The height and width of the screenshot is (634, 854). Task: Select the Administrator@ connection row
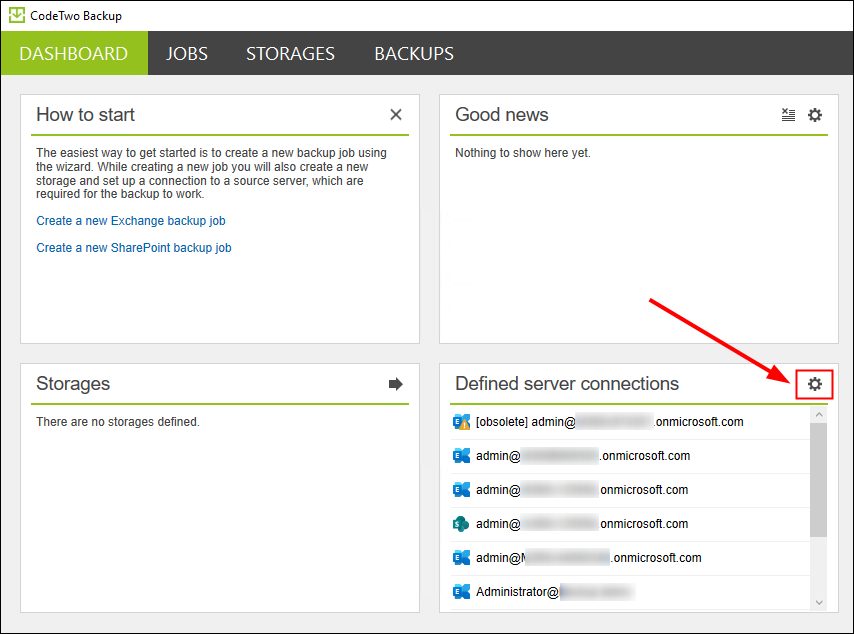tap(630, 592)
